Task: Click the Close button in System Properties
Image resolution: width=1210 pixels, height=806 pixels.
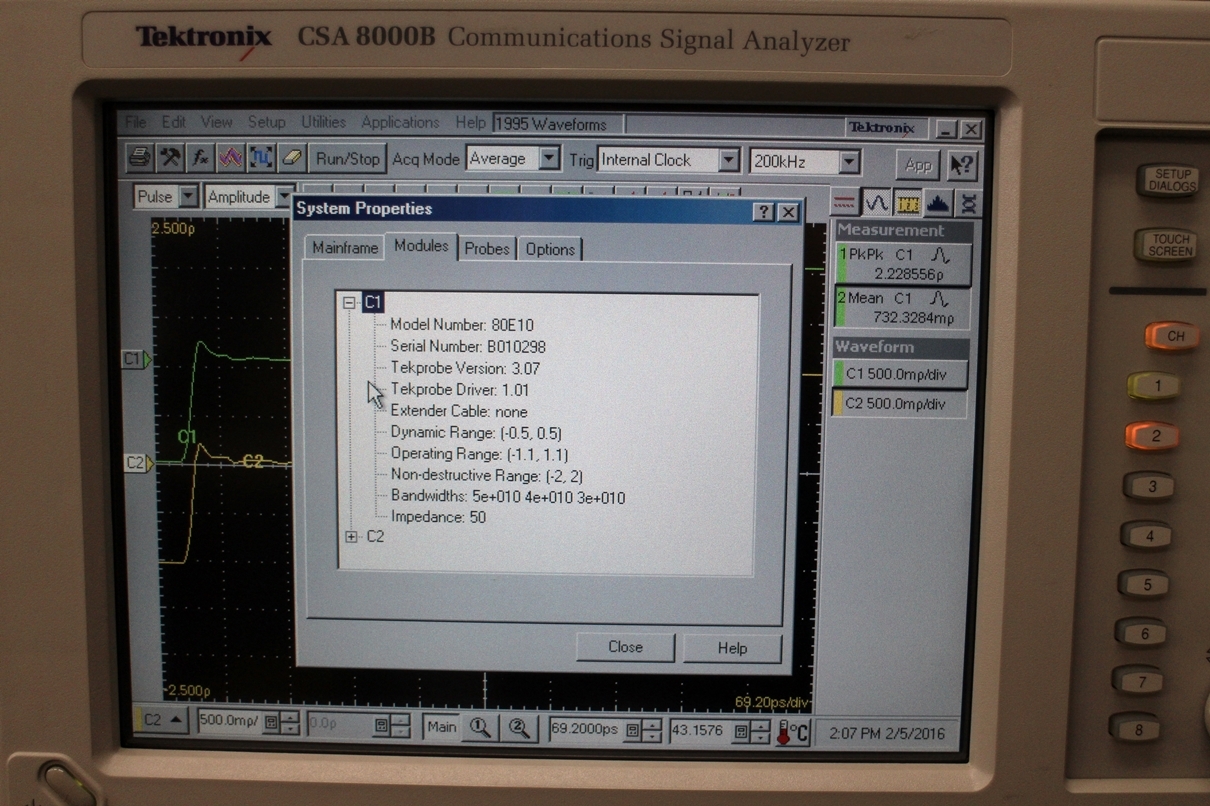Action: (626, 647)
